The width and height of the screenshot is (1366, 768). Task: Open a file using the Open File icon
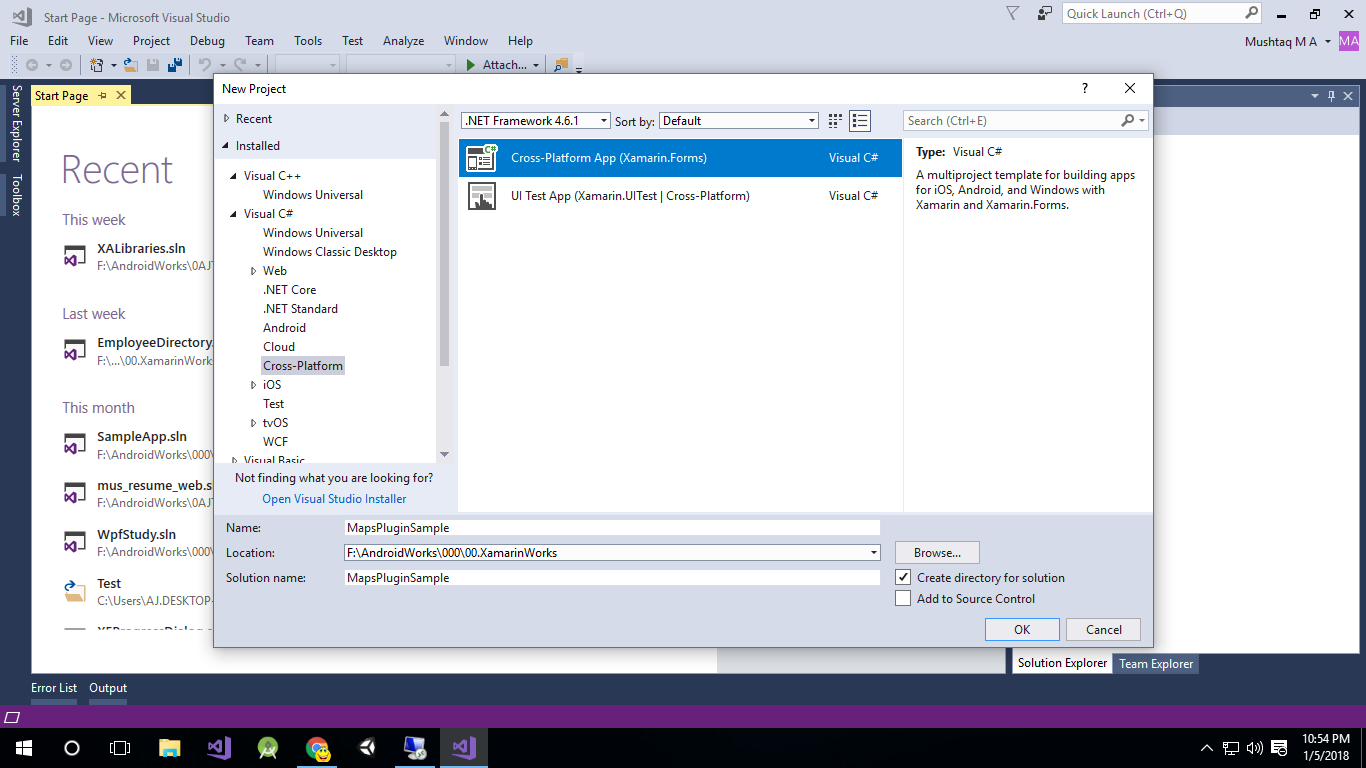click(131, 64)
